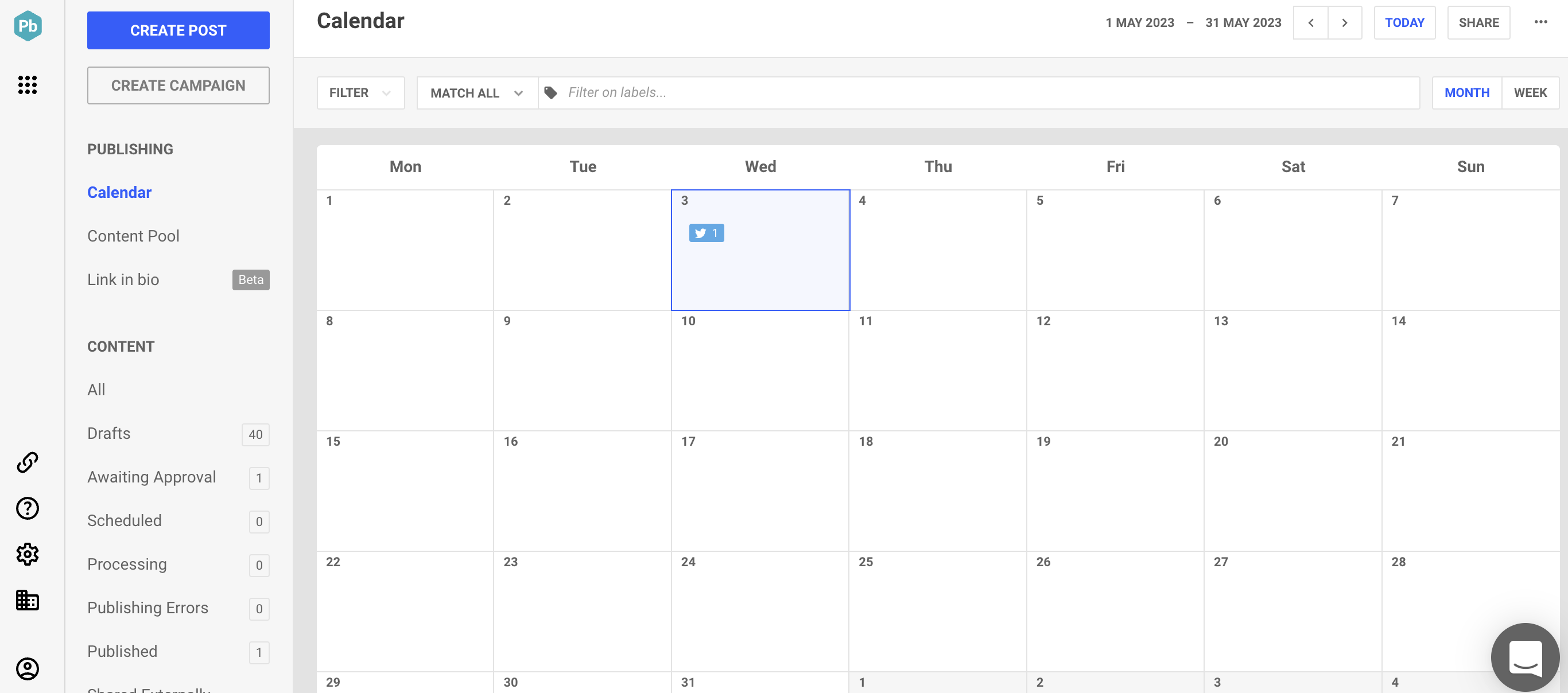This screenshot has width=1568, height=693.
Task: Go to previous month arrow
Action: click(x=1310, y=22)
